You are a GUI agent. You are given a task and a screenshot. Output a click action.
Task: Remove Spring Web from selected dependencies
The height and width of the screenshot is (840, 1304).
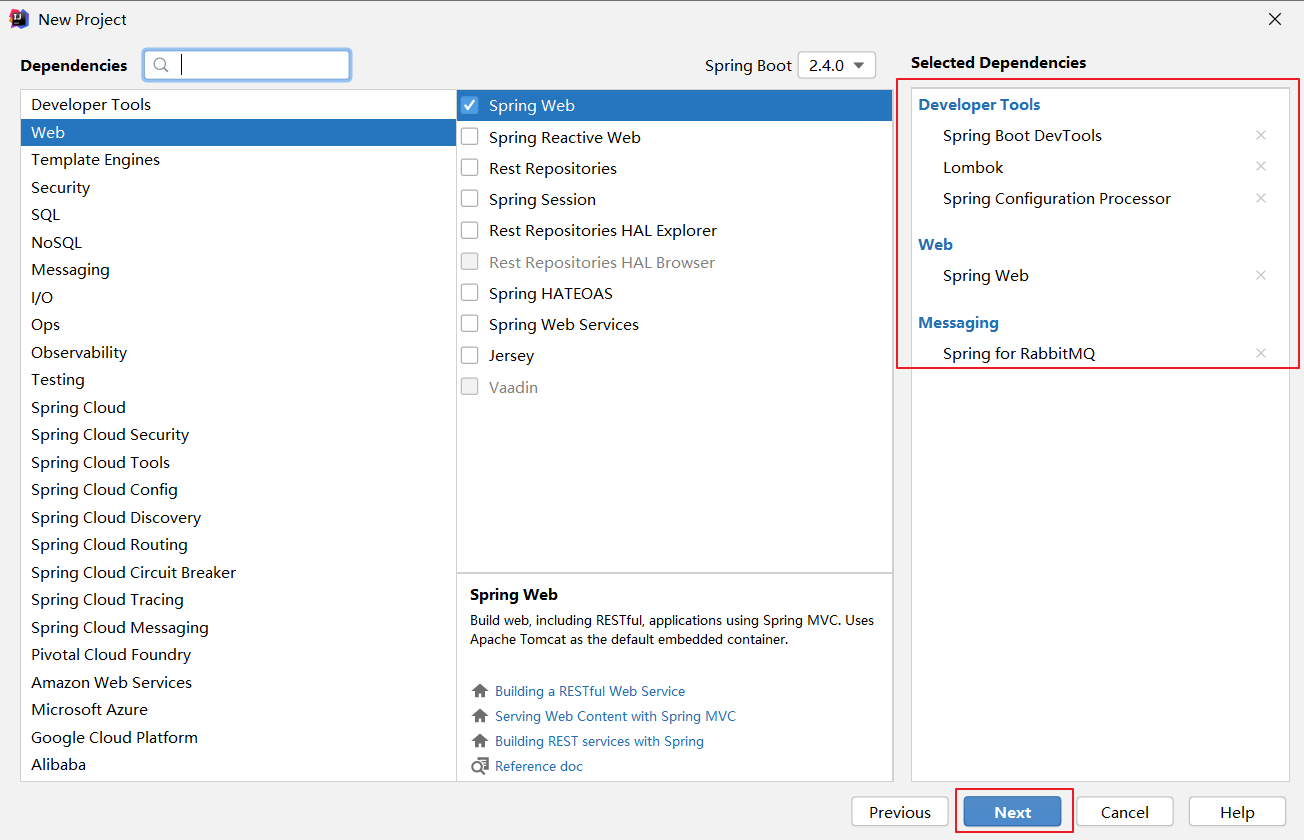click(1261, 275)
